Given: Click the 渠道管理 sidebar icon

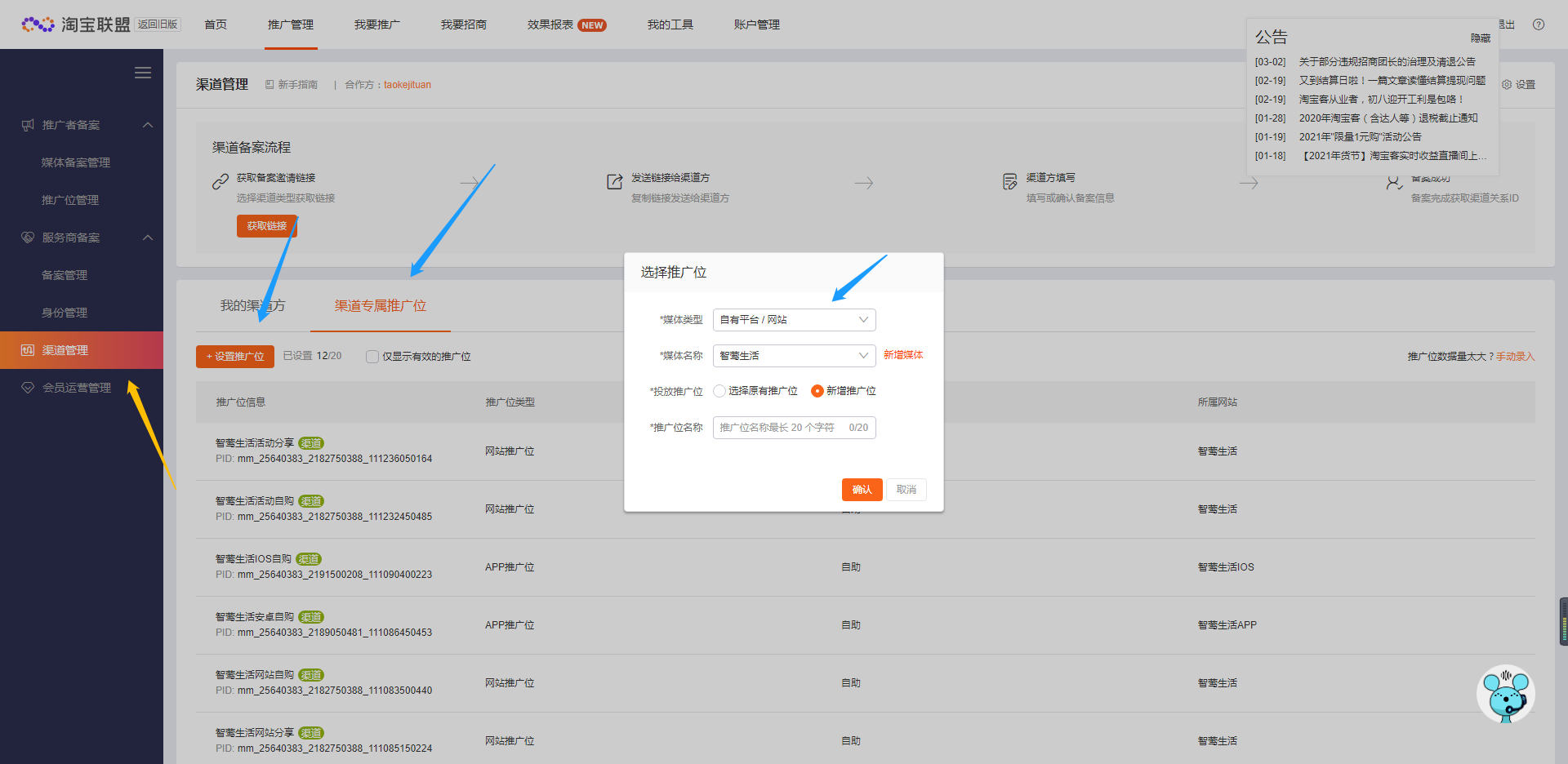Looking at the screenshot, I should pos(28,350).
